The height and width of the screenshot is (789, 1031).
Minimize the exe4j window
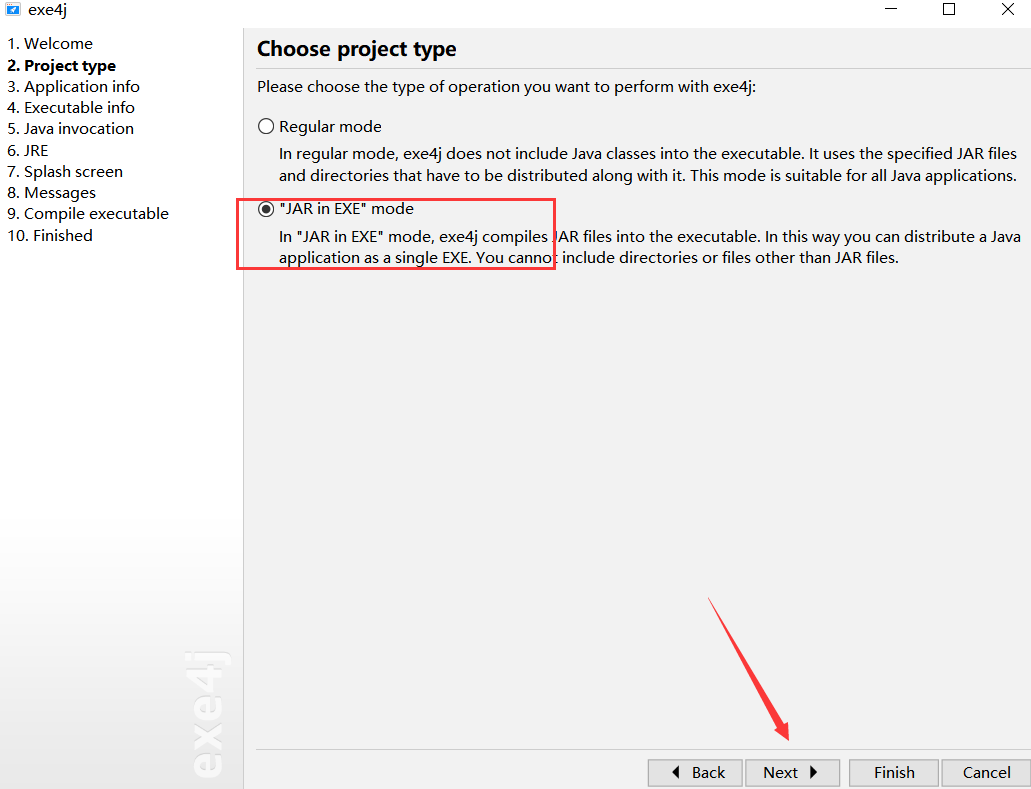tap(890, 10)
